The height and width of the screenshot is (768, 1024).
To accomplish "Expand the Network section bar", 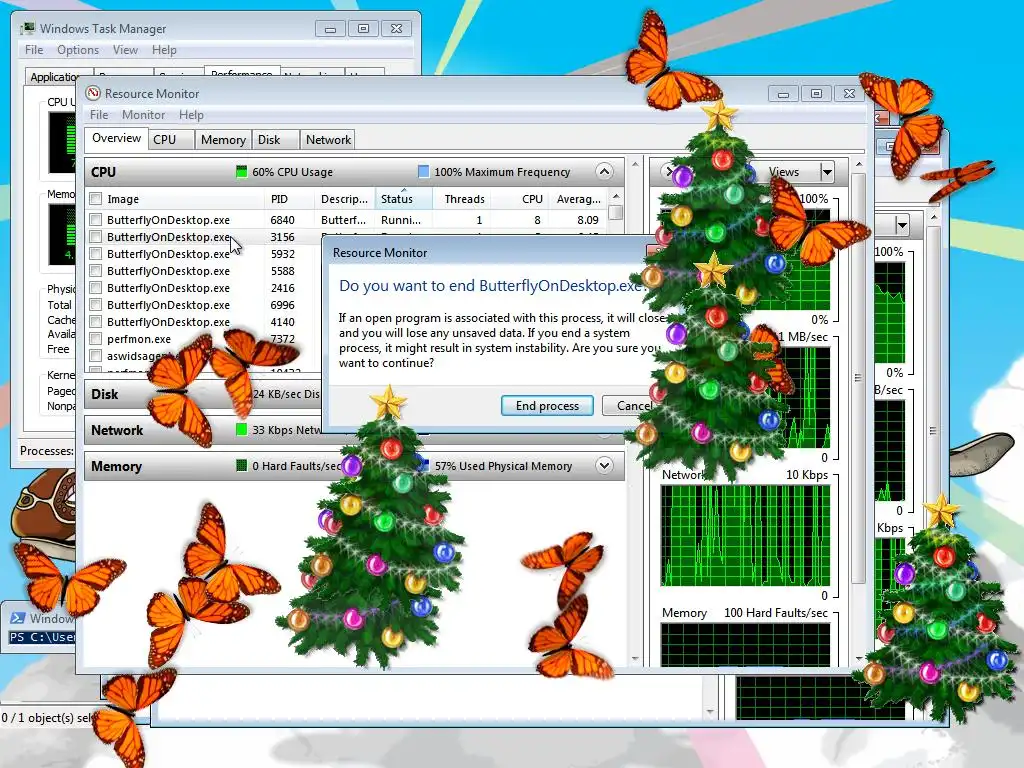I will (x=202, y=430).
